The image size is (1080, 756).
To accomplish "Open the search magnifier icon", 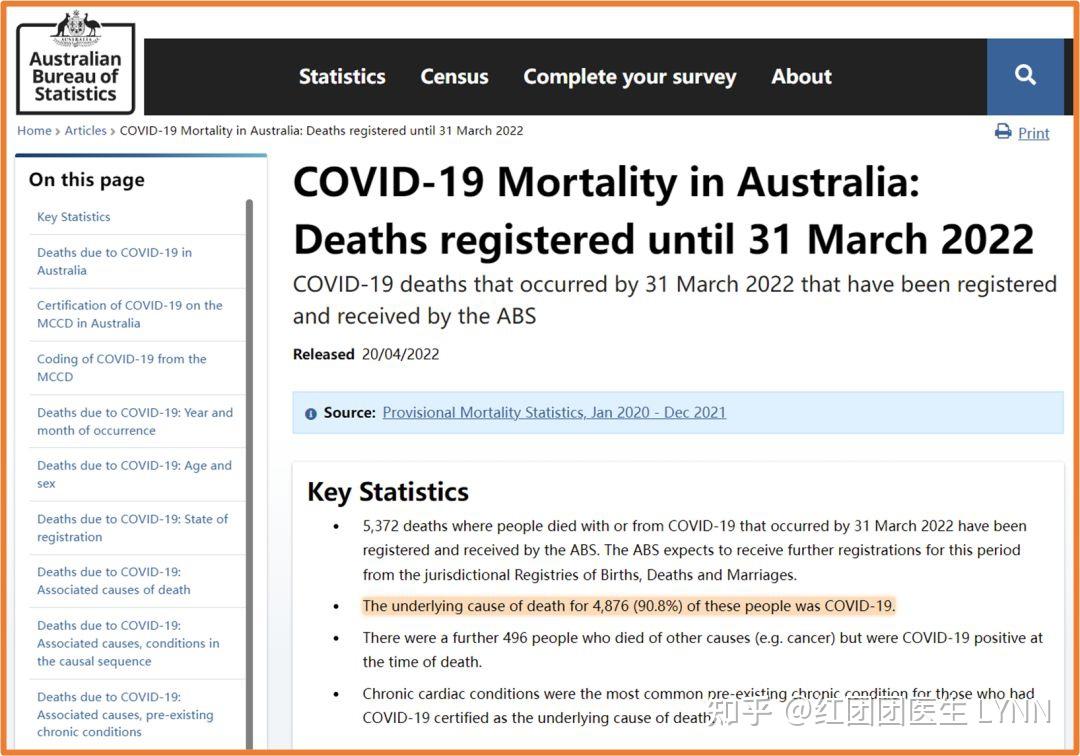I will pos(1025,76).
